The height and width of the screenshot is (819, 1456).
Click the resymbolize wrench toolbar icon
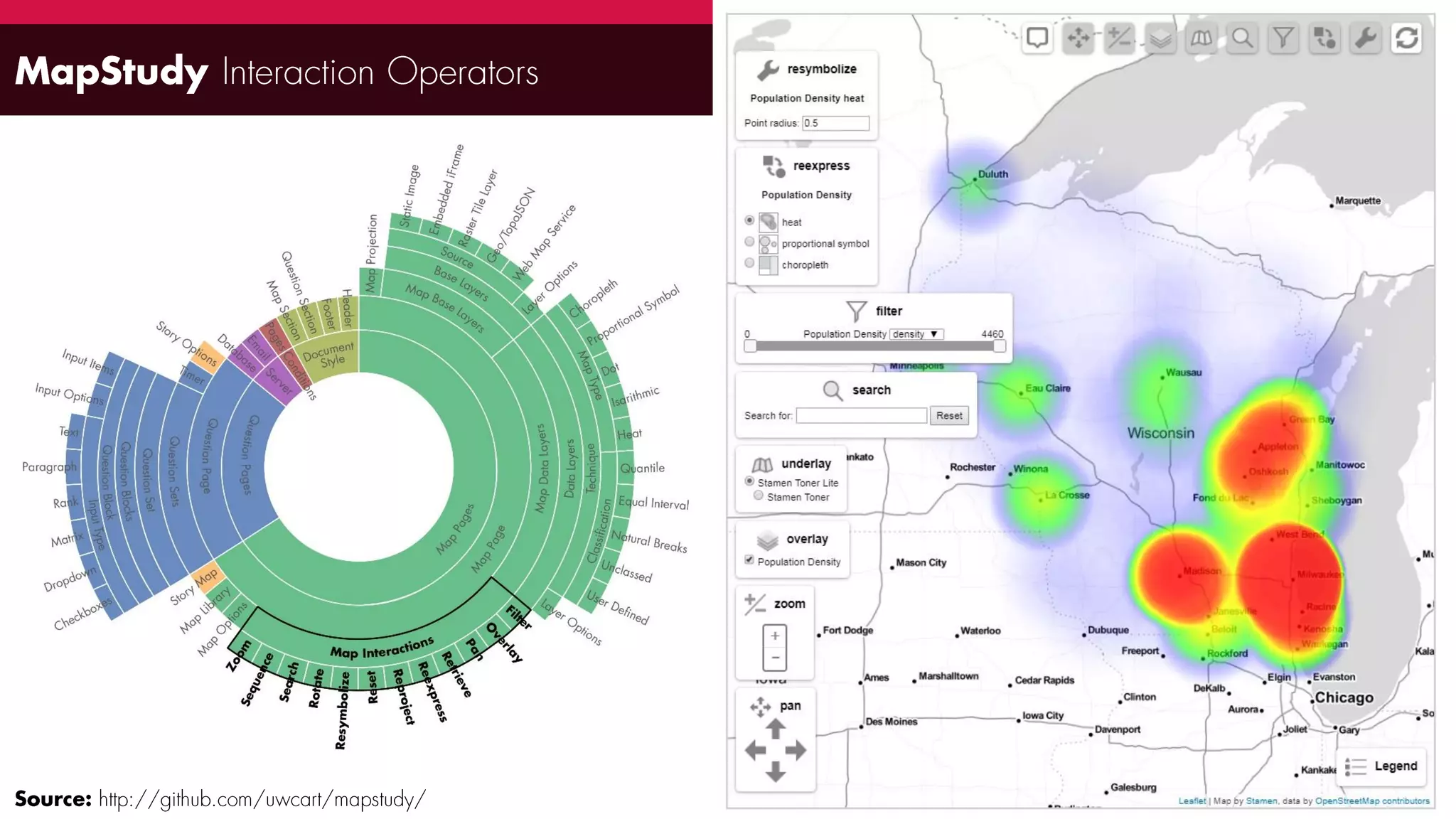point(1366,38)
